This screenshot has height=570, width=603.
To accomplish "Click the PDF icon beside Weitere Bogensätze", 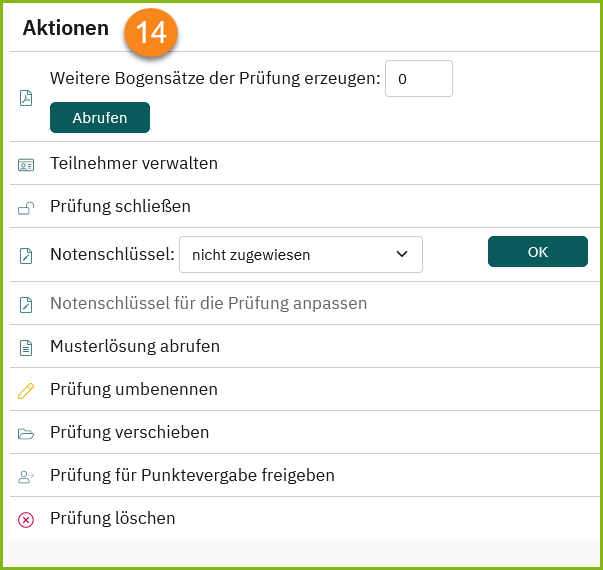I will (x=26, y=98).
